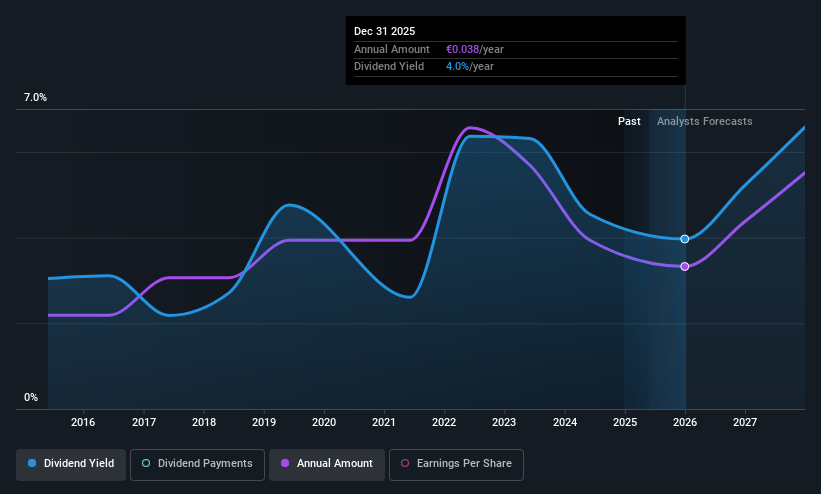Click the 2021 x-axis label
The width and height of the screenshot is (821, 494).
(384, 422)
